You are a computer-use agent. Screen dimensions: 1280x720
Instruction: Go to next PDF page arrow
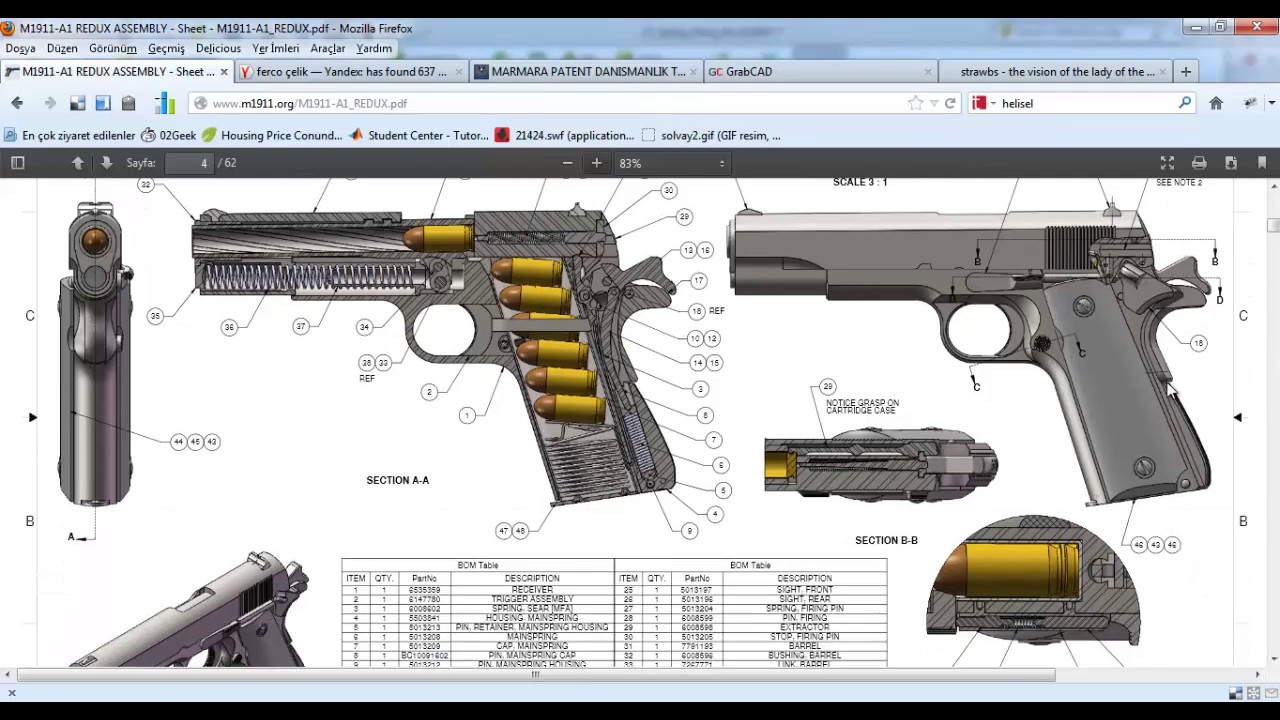tap(106, 163)
